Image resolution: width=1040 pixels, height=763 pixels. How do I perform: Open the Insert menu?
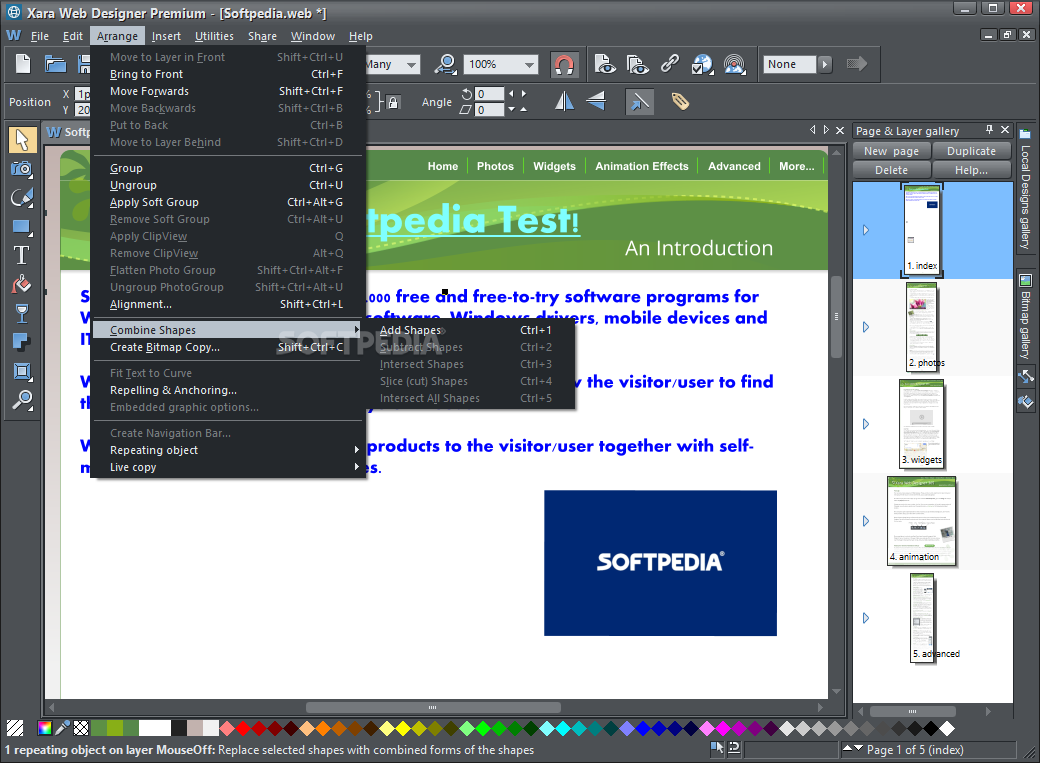166,36
